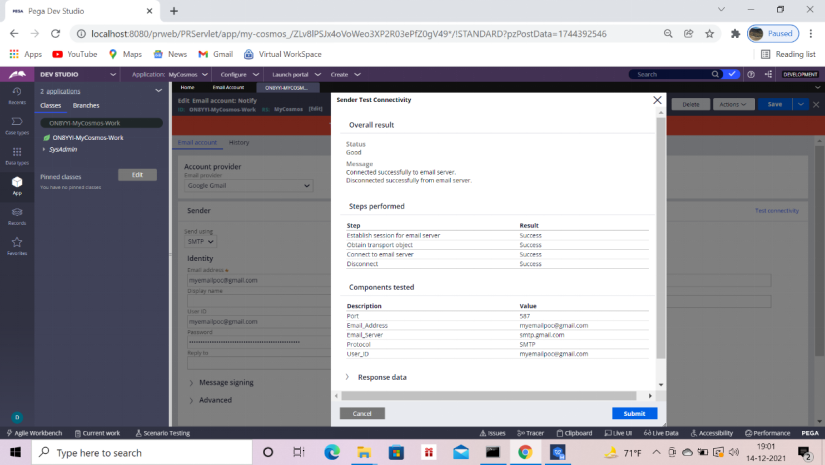Open Chrome from the Windows taskbar

(x=525, y=452)
